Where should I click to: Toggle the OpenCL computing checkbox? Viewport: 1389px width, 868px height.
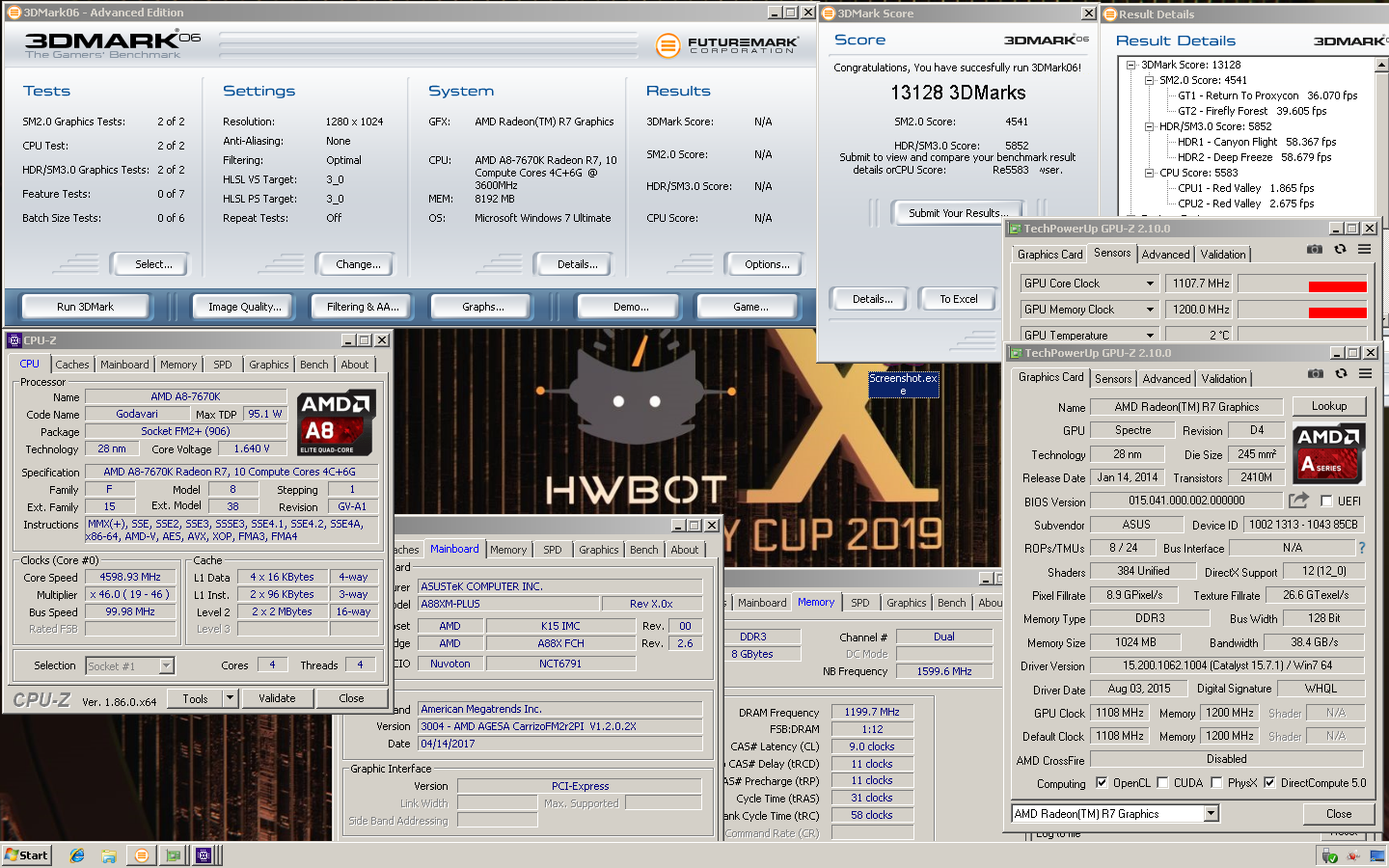point(1101,782)
